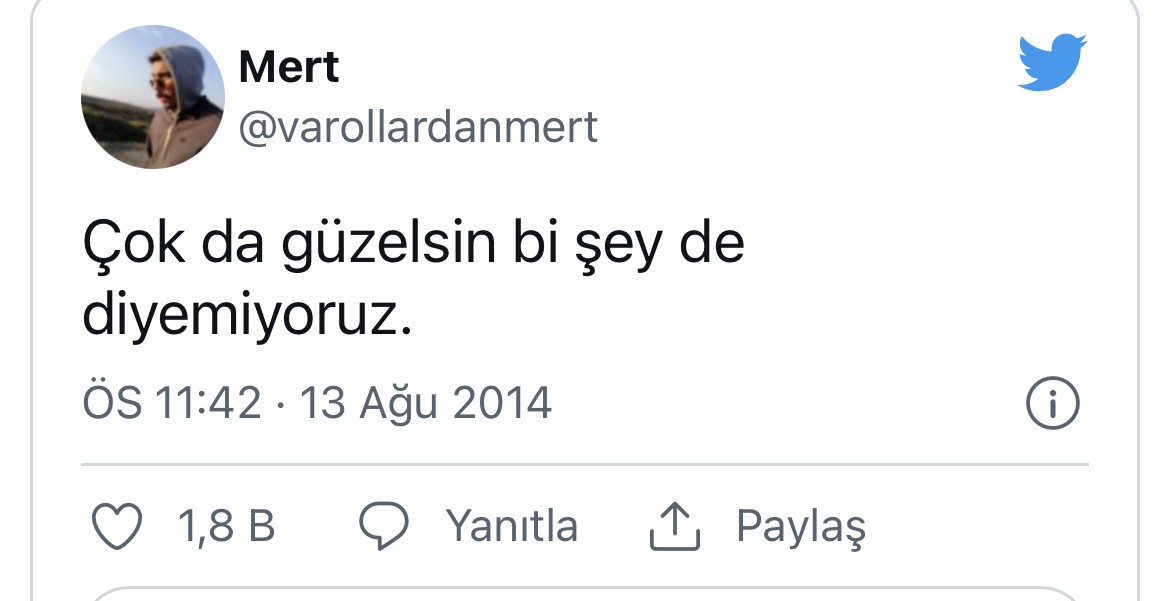Click the partially visible box below the actions

click(585, 593)
